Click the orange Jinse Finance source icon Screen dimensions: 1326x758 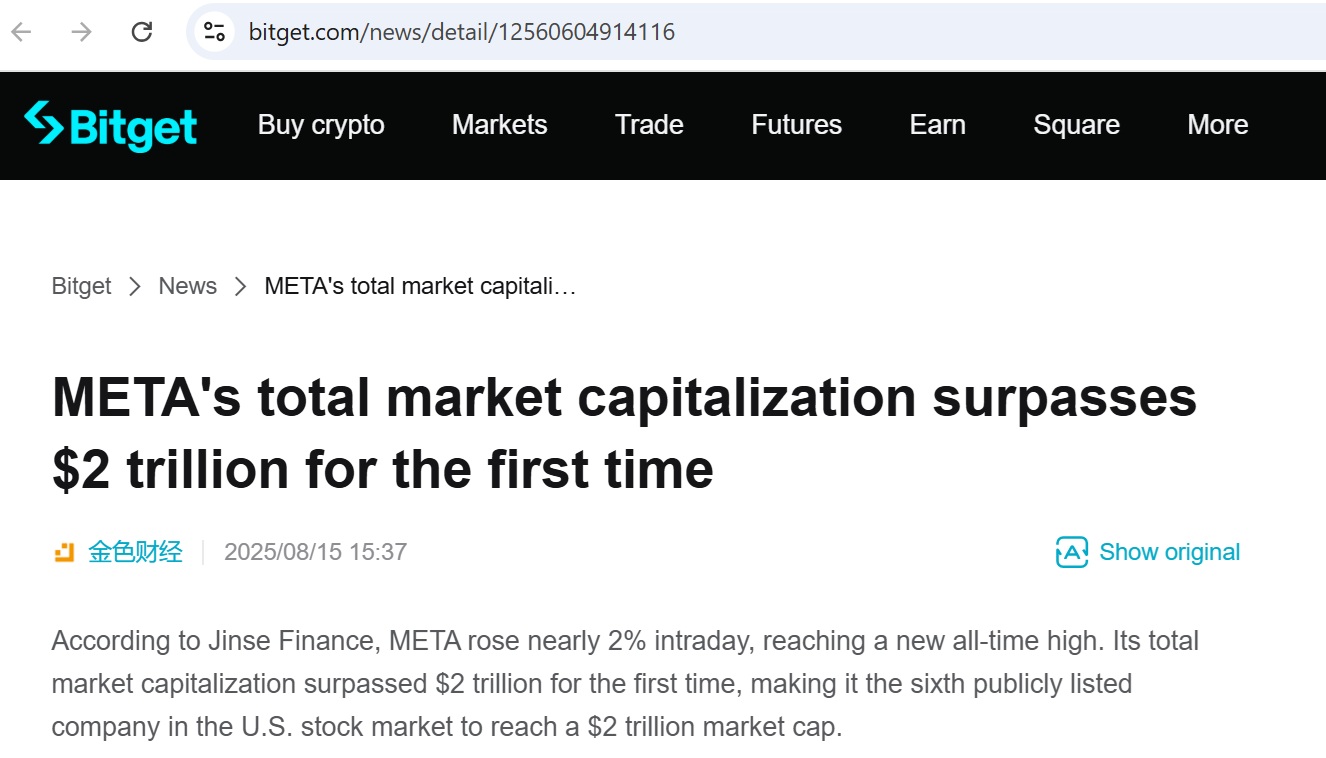[64, 552]
